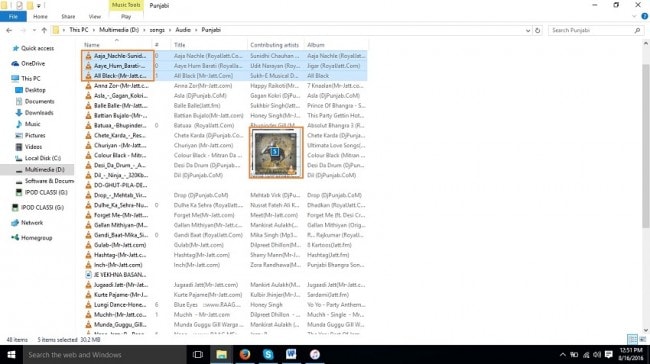Open Downloads in the sidebar
650x364 pixels.
(39, 113)
